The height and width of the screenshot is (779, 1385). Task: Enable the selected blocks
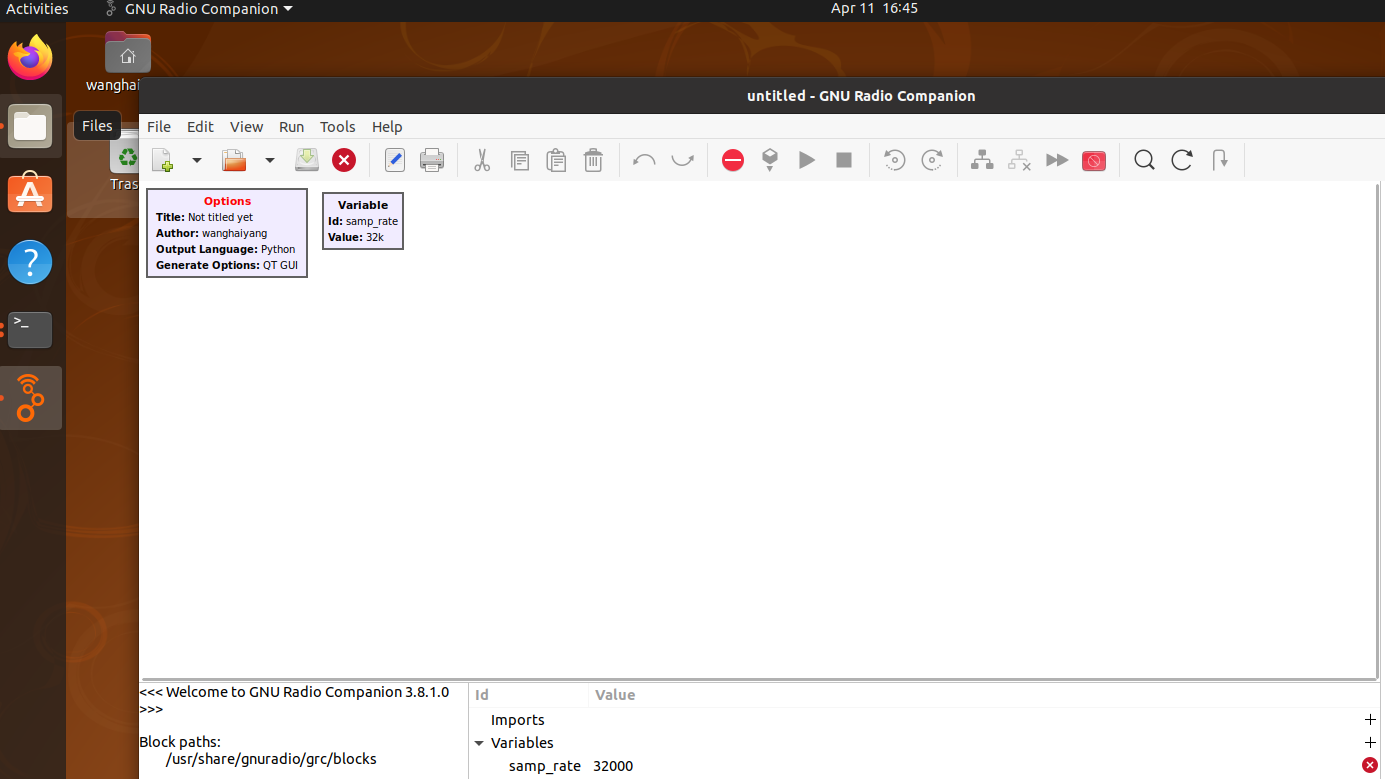pyautogui.click(x=981, y=160)
